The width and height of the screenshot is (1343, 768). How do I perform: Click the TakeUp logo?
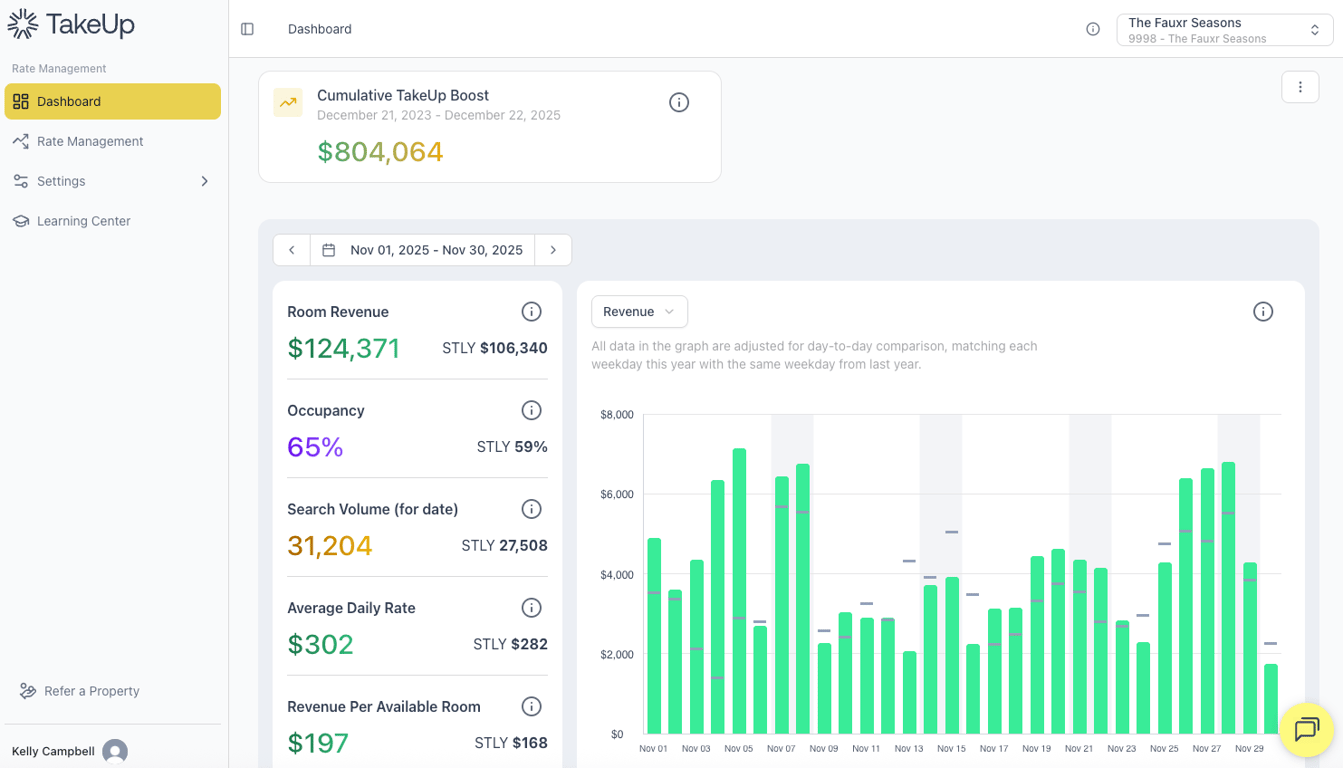pos(70,23)
